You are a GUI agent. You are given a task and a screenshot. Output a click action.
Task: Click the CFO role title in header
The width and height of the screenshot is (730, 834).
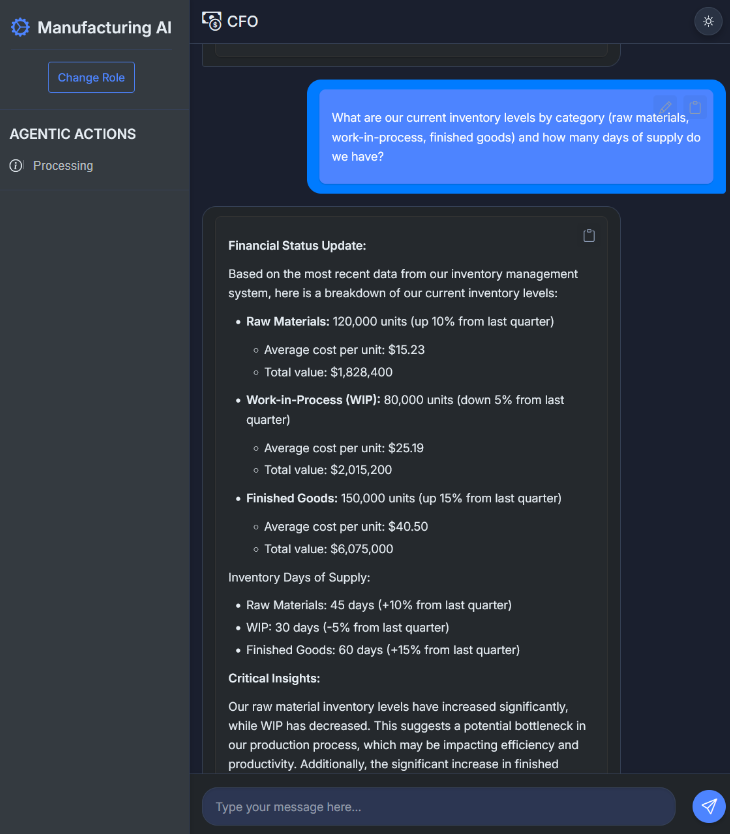pyautogui.click(x=242, y=21)
